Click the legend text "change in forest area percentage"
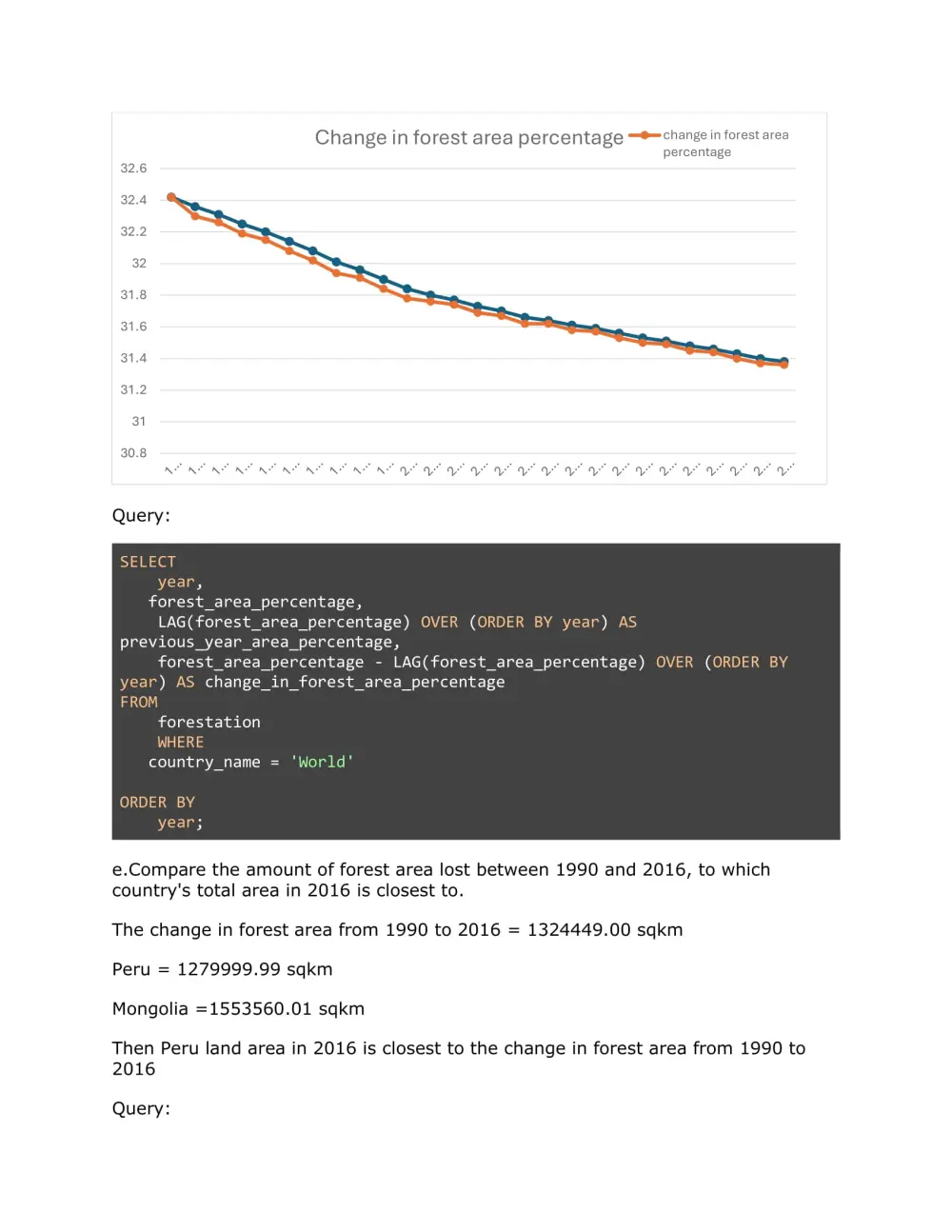 click(725, 143)
